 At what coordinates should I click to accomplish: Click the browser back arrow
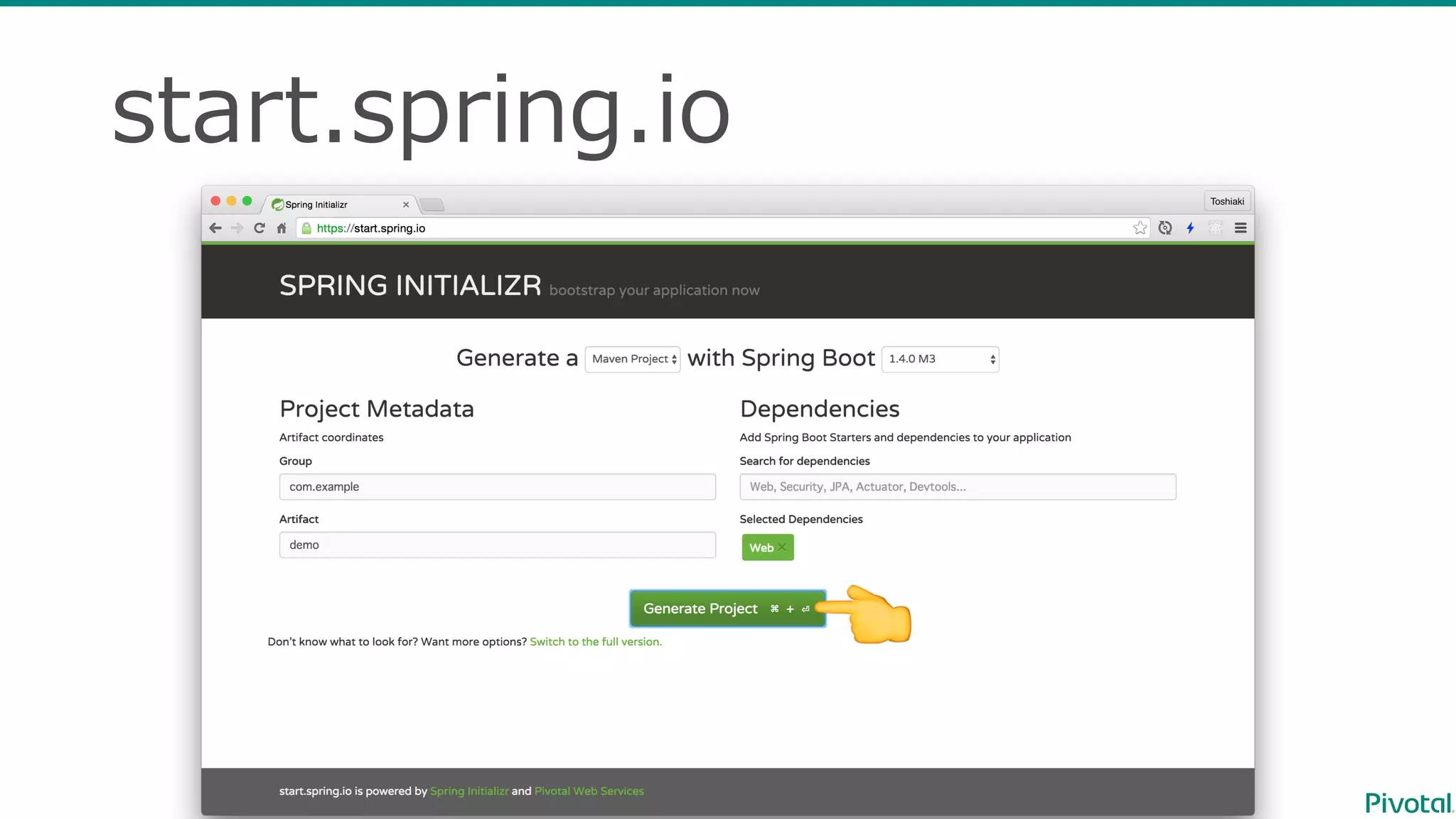215,228
